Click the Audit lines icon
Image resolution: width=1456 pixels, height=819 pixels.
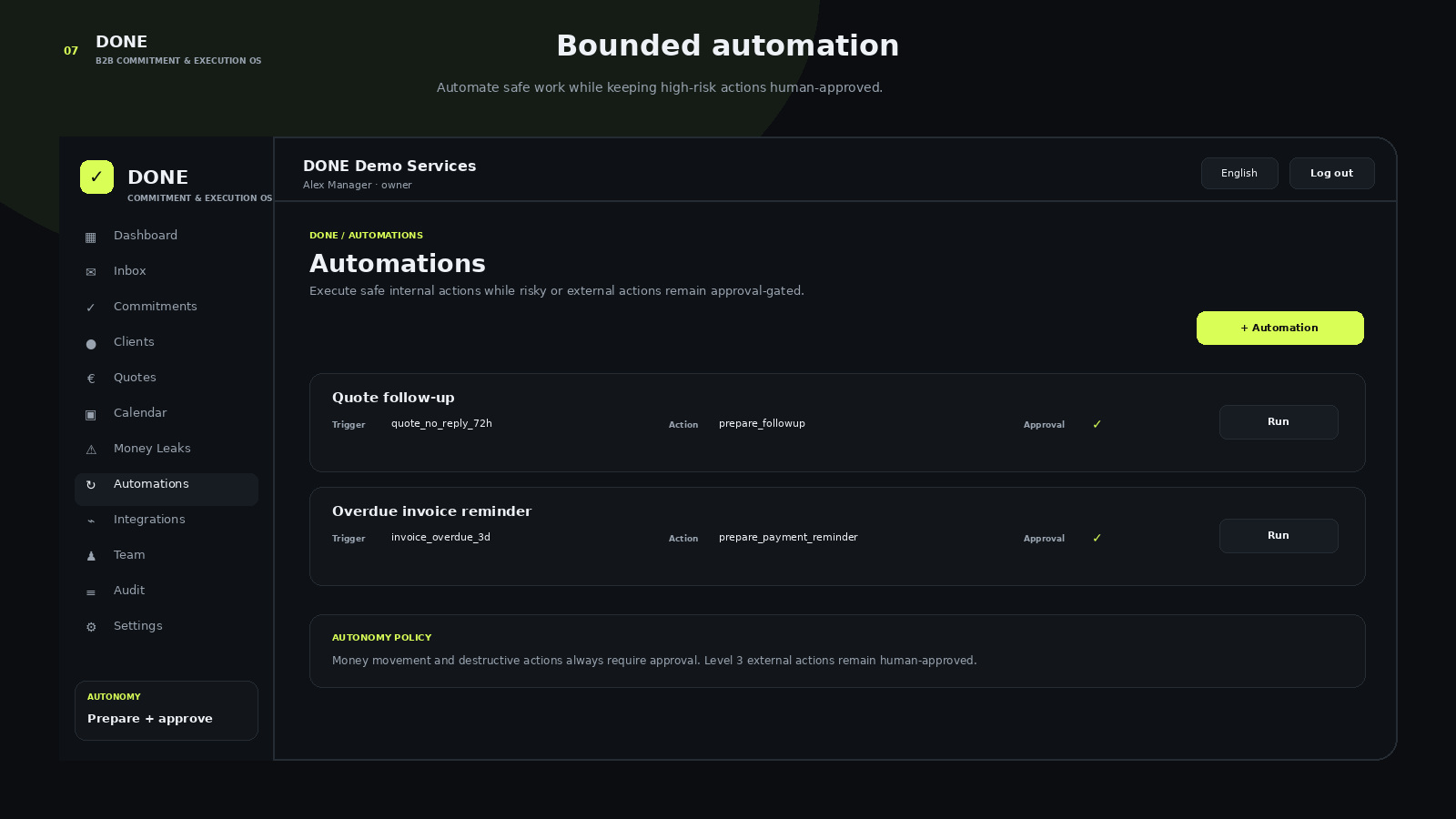(x=90, y=591)
